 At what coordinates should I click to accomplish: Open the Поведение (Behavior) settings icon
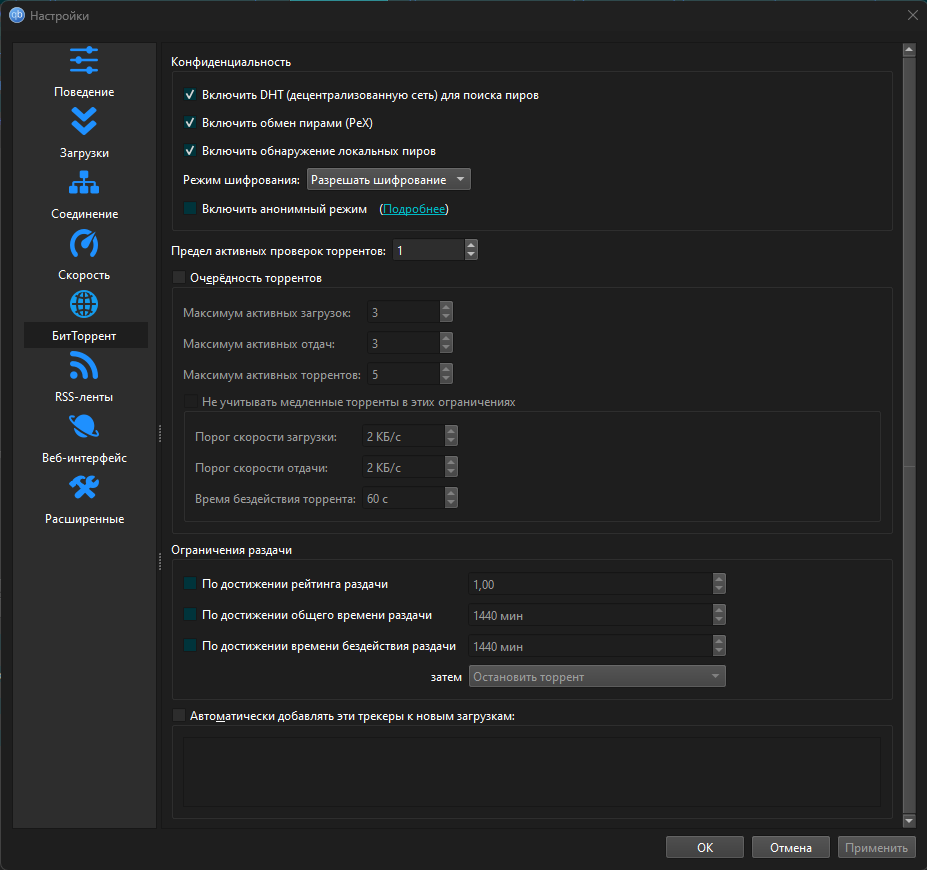tap(84, 60)
